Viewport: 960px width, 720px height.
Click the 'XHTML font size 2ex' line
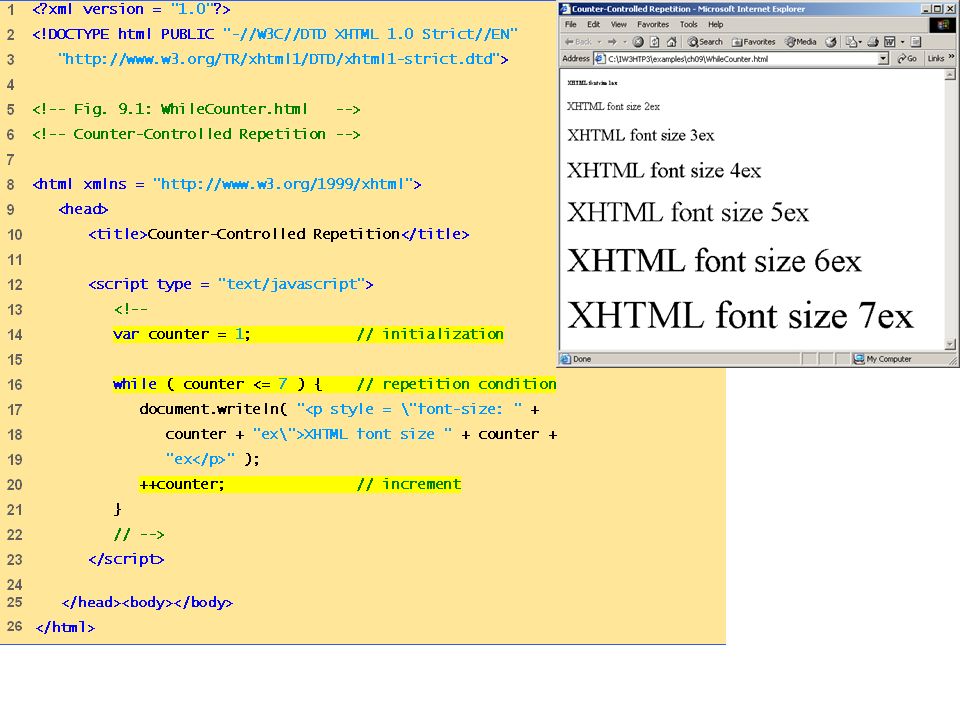(613, 107)
